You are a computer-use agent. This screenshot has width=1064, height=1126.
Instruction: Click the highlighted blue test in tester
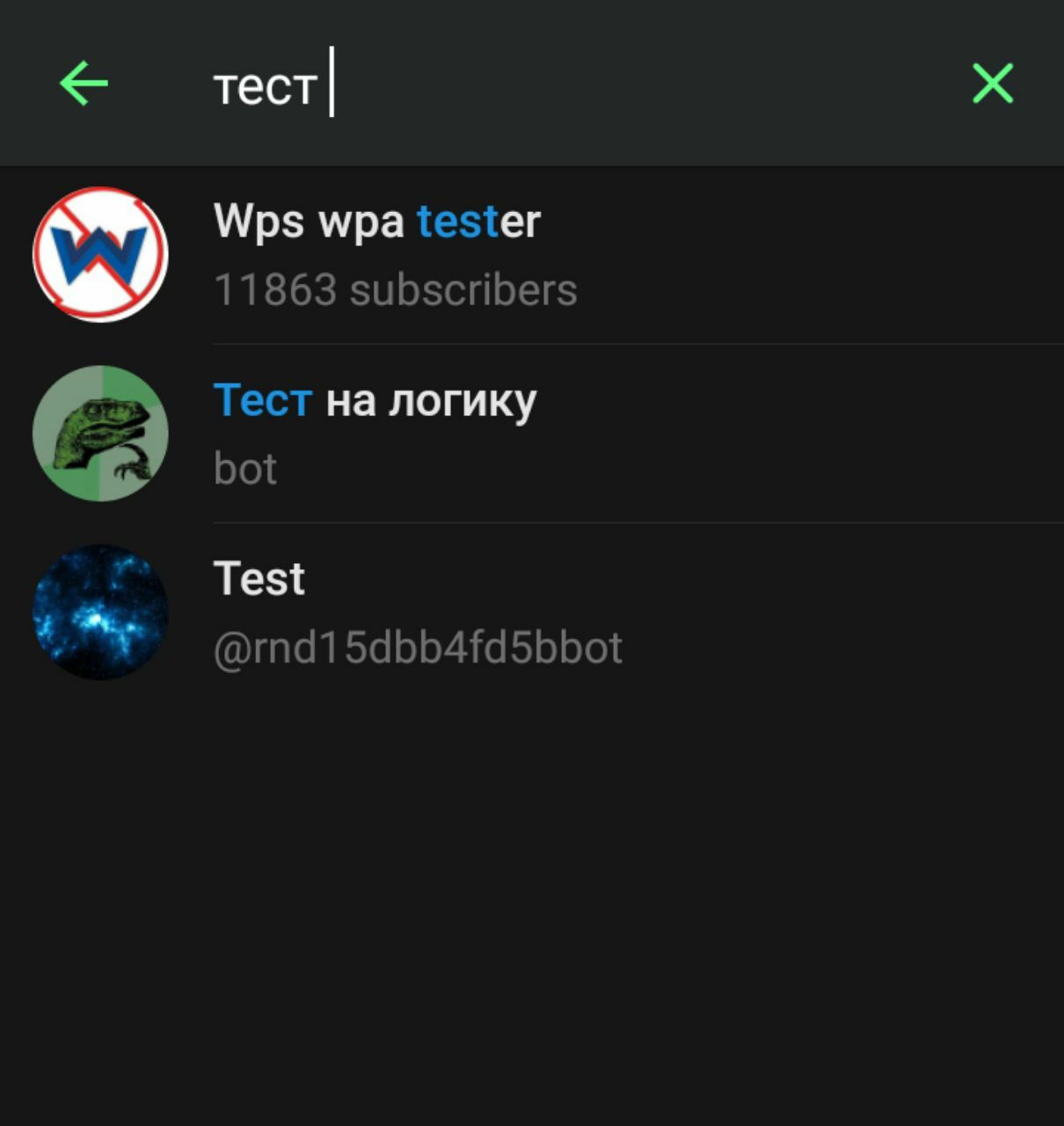point(458,221)
